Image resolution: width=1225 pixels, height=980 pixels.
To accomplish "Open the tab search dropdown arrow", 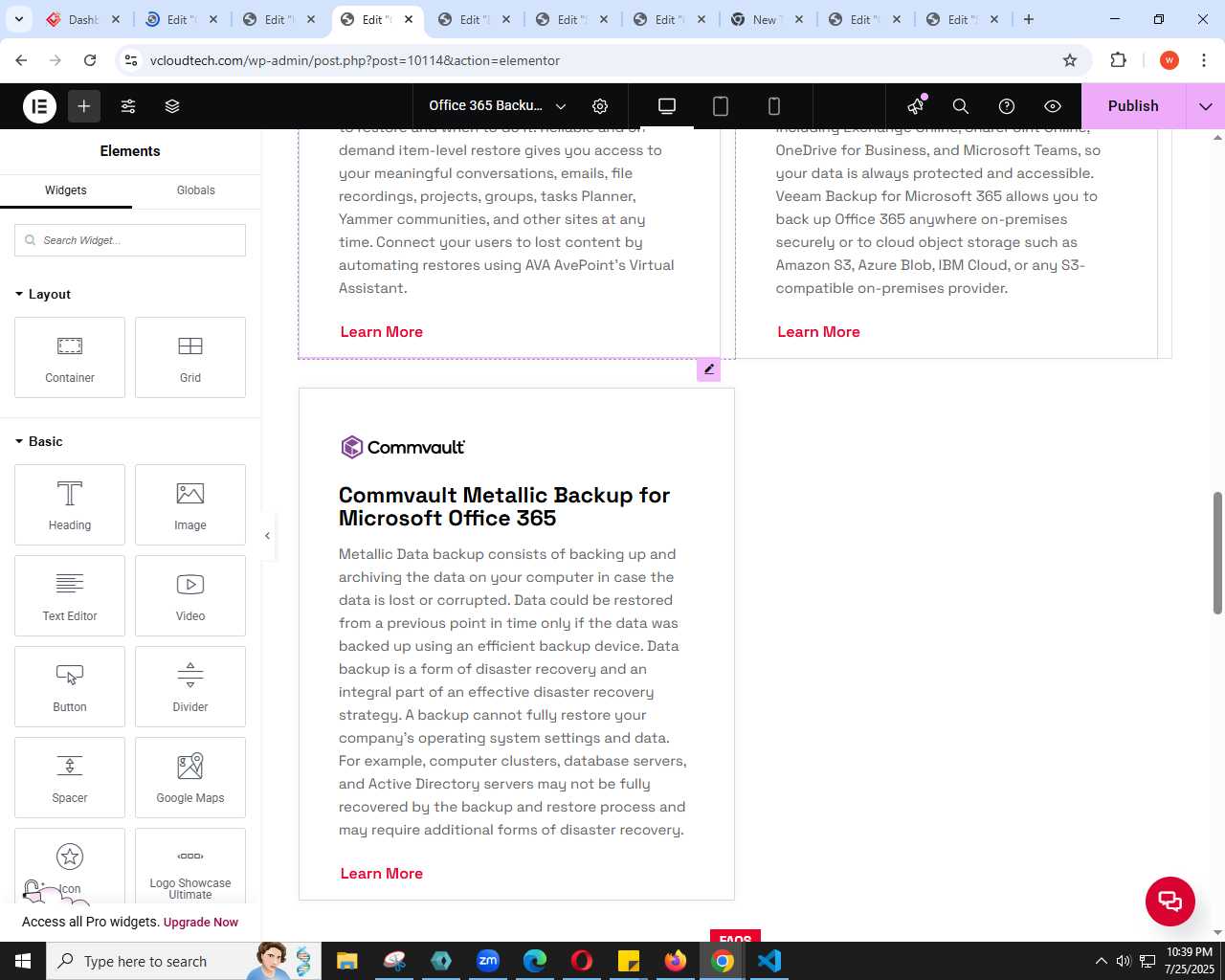I will pos(18,19).
